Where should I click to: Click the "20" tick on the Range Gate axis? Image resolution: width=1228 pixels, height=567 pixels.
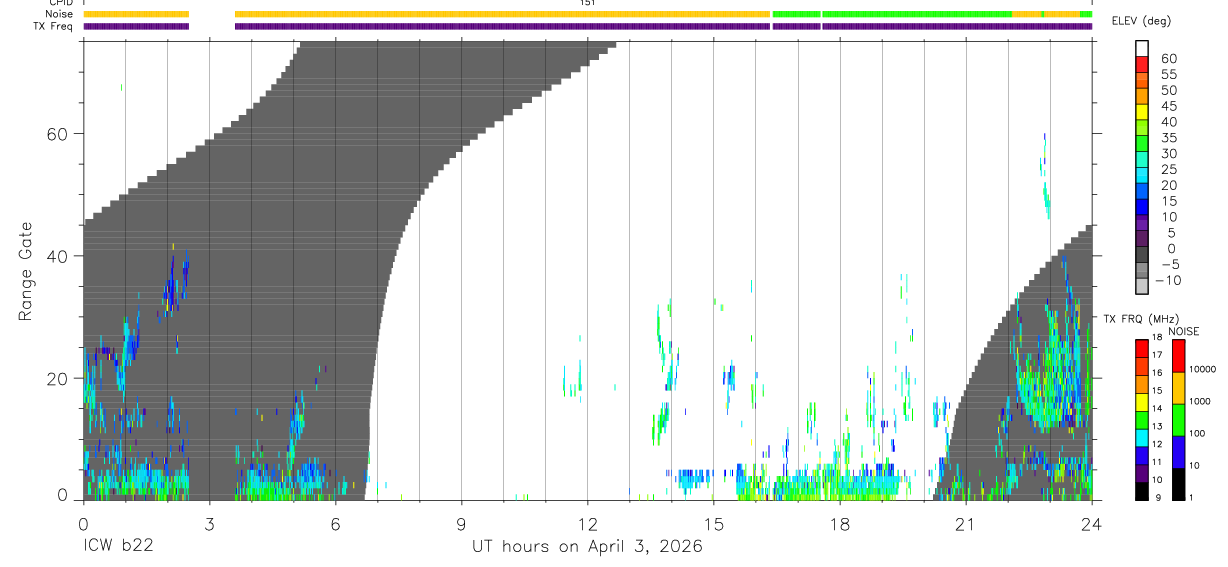(59, 378)
